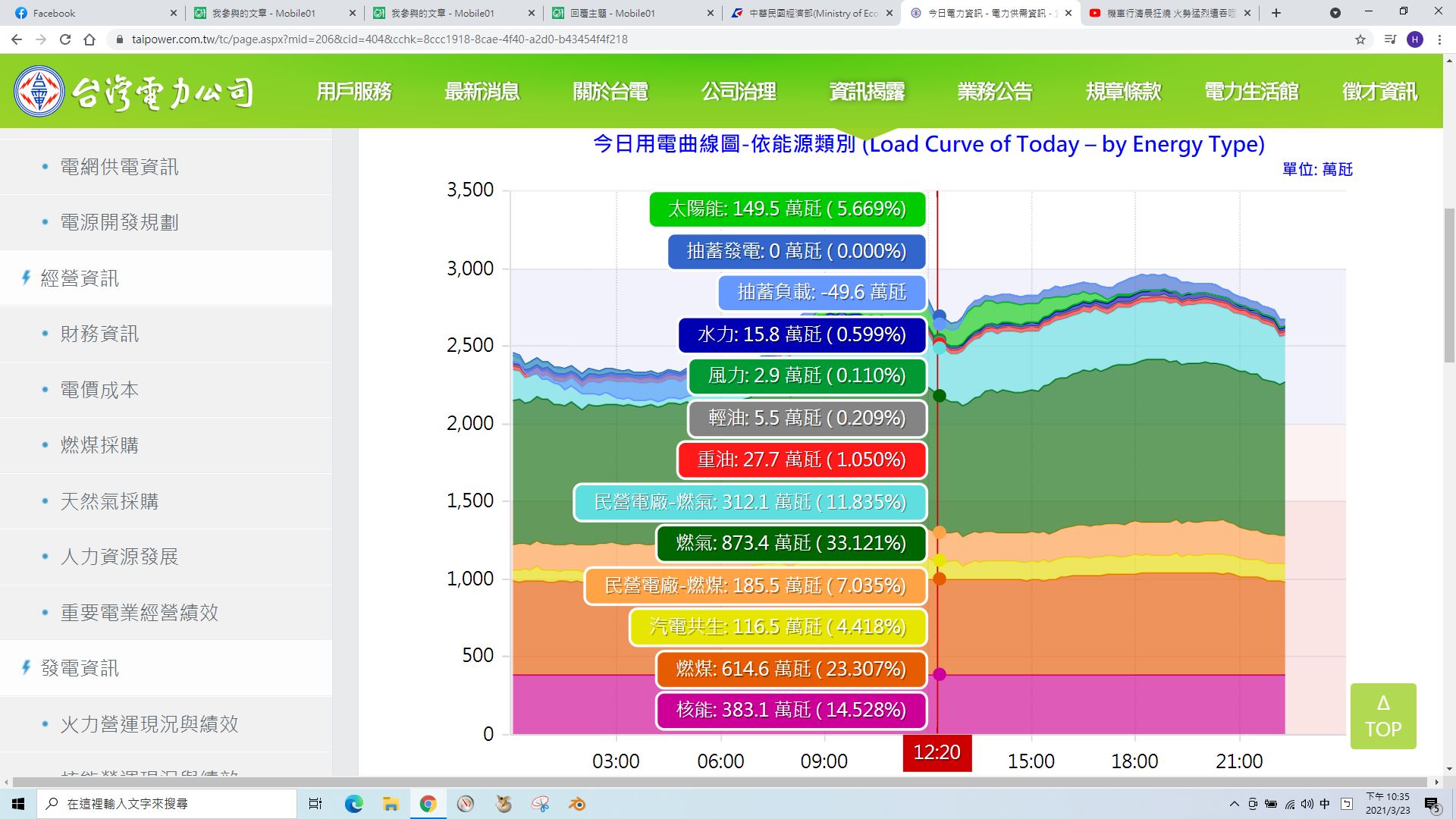1456x819 pixels.
Task: Open the Chrome profile avatar
Action: point(1415,39)
